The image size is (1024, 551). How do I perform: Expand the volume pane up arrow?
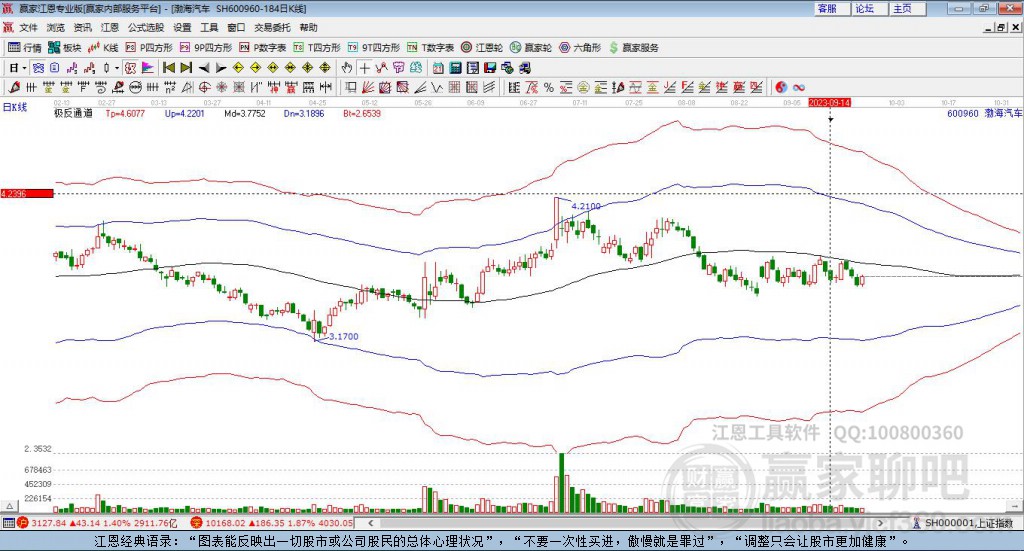pyautogui.click(x=9, y=506)
